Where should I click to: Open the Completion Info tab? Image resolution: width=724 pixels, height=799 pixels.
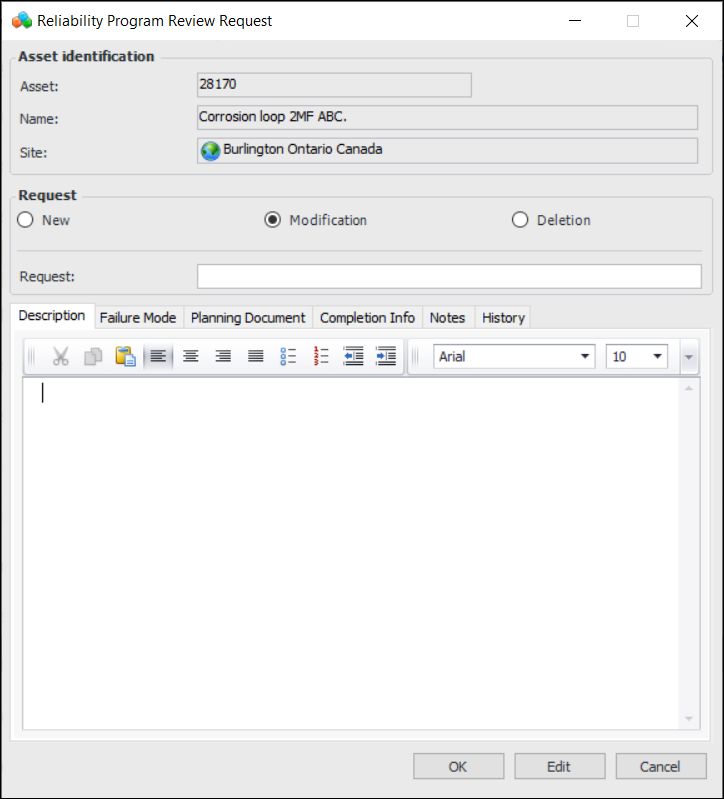[367, 317]
